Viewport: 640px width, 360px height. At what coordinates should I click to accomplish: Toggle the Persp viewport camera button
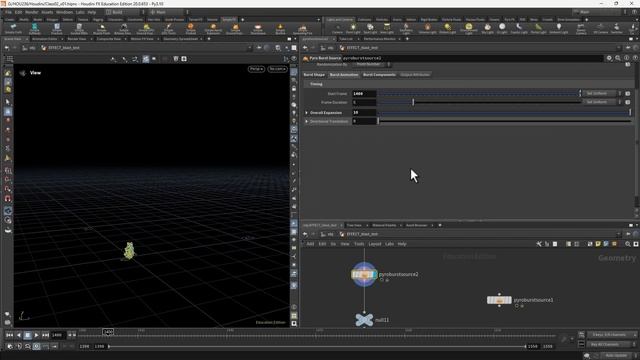pos(256,69)
